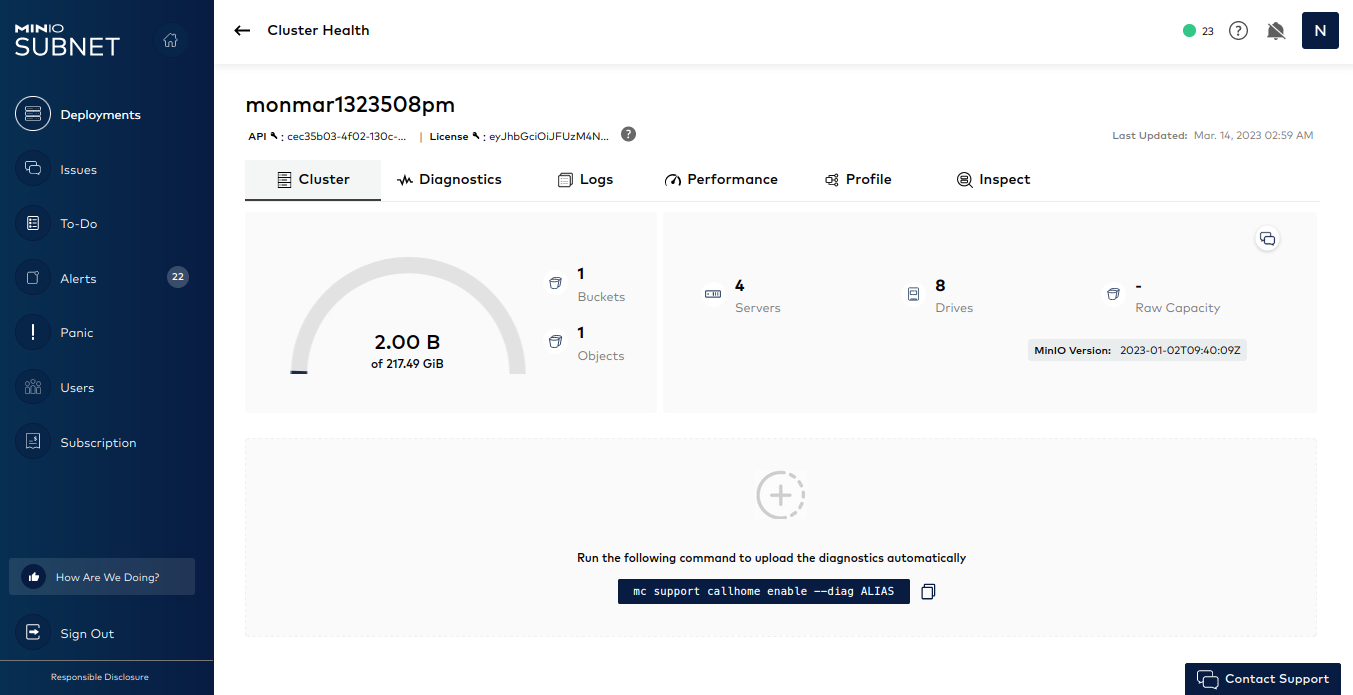Open the Logs tab
The width and height of the screenshot is (1353, 695).
584,180
